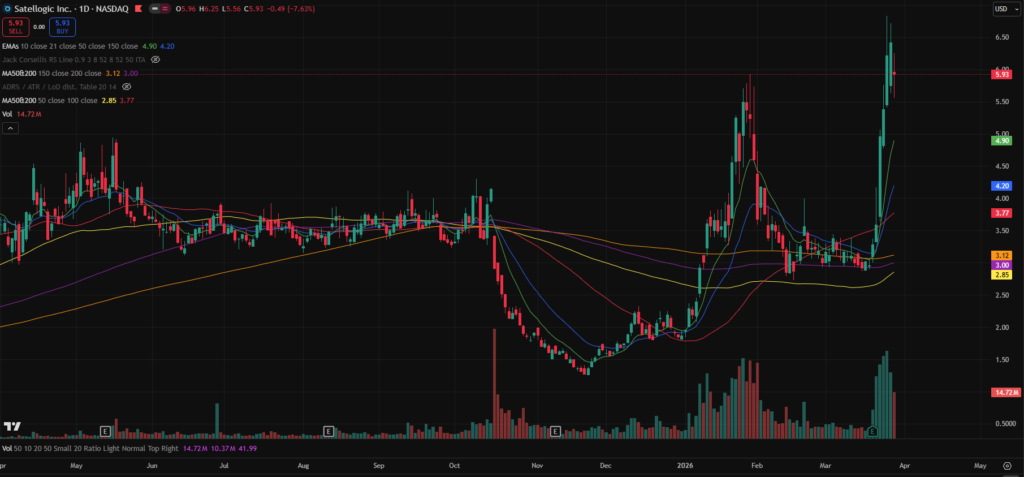This screenshot has width=1024, height=477.
Task: Click the Satellogic symbol logo icon
Action: (x=8, y=9)
